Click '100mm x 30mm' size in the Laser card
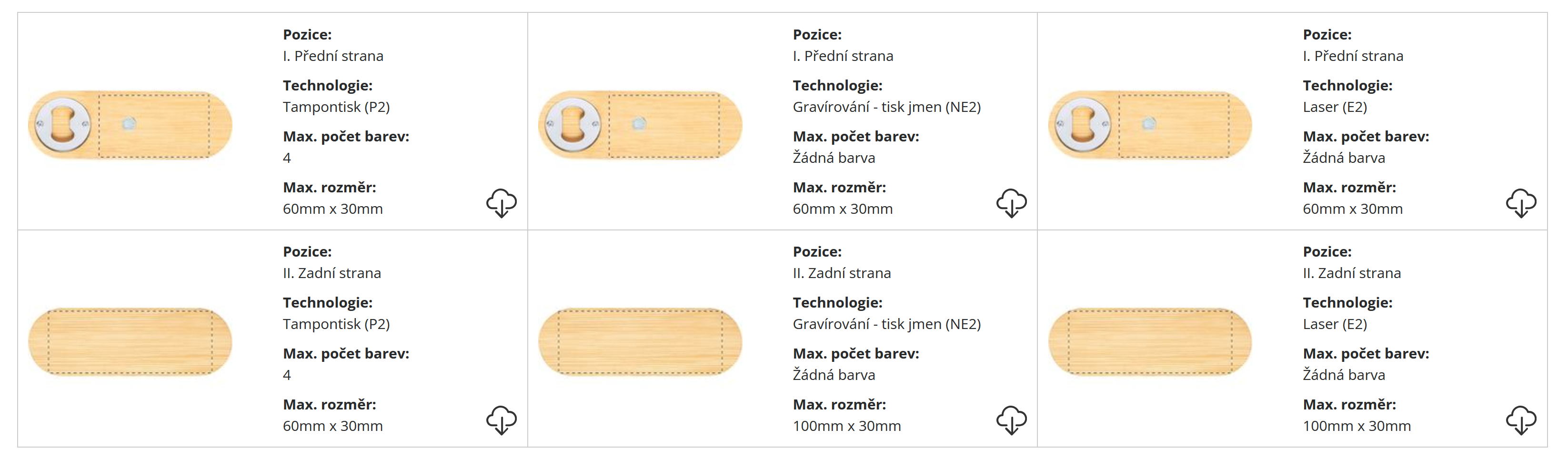This screenshot has width=1568, height=469. click(x=1356, y=426)
